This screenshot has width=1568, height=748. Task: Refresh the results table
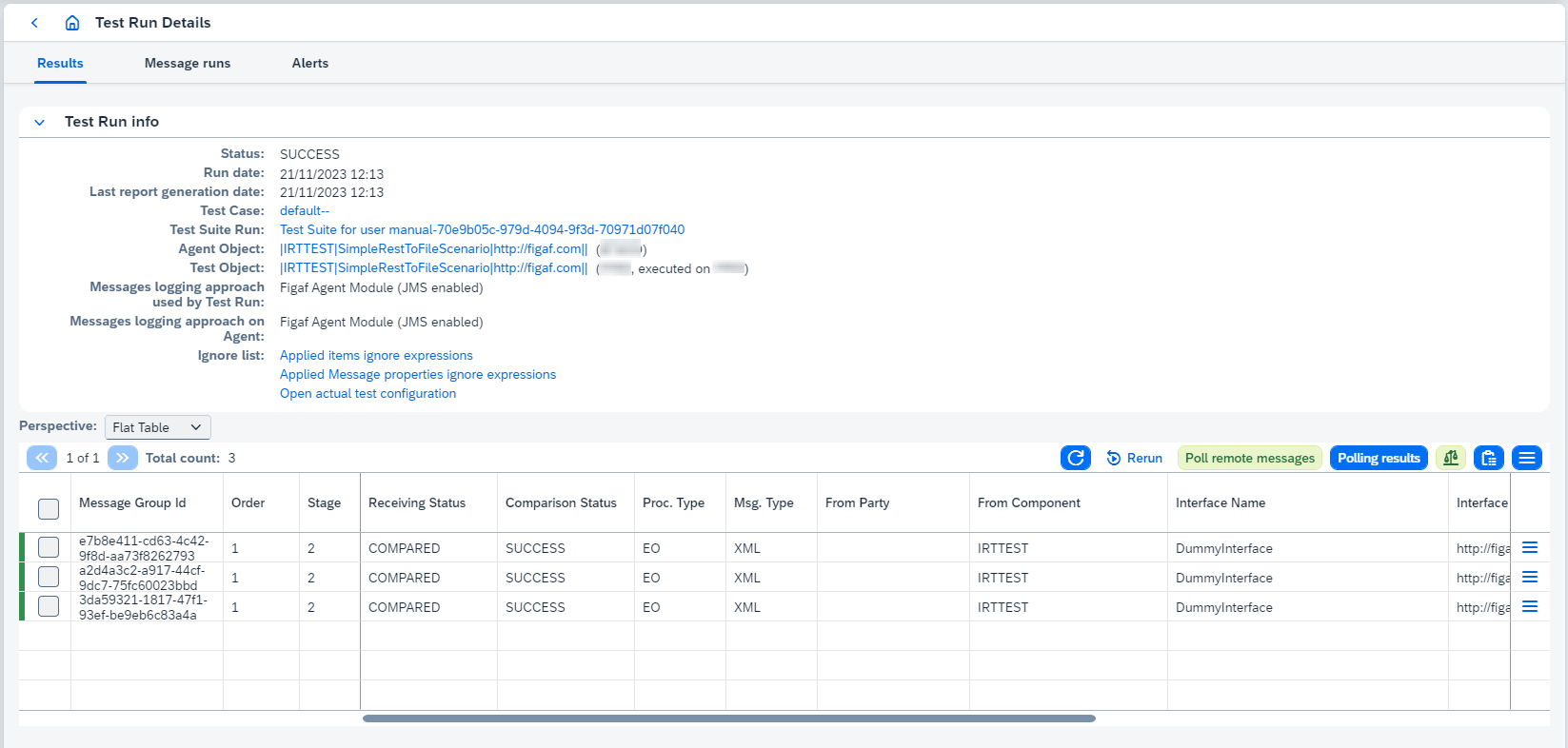(1076, 458)
